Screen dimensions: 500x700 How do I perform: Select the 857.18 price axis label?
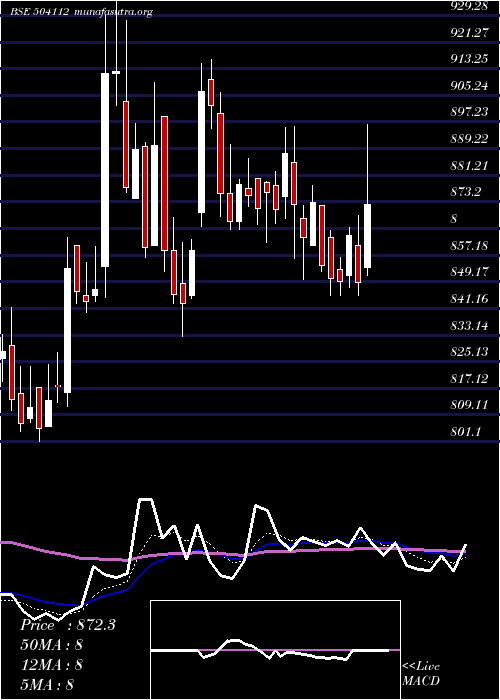(469, 246)
